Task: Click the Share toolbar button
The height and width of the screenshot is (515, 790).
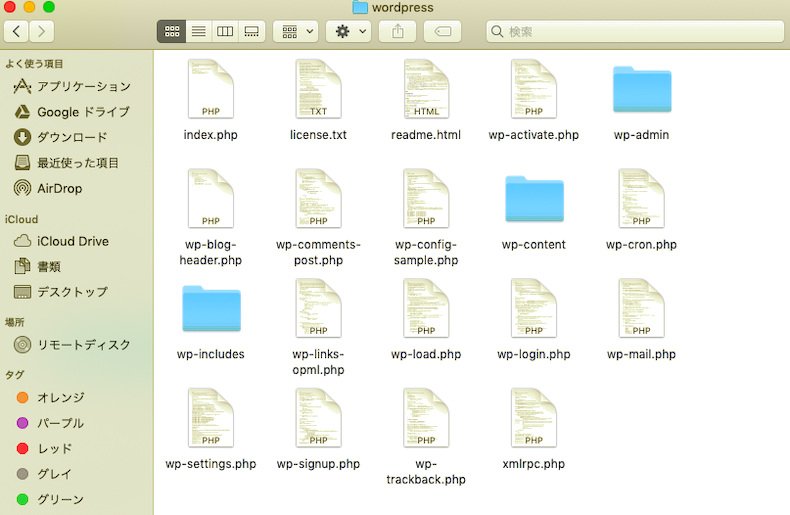Action: (398, 32)
